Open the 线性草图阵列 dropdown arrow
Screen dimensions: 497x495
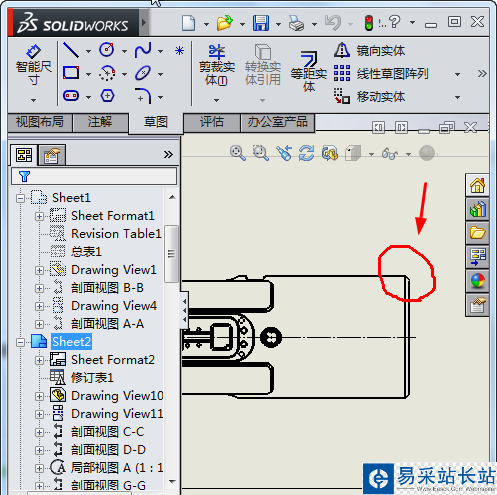click(458, 74)
